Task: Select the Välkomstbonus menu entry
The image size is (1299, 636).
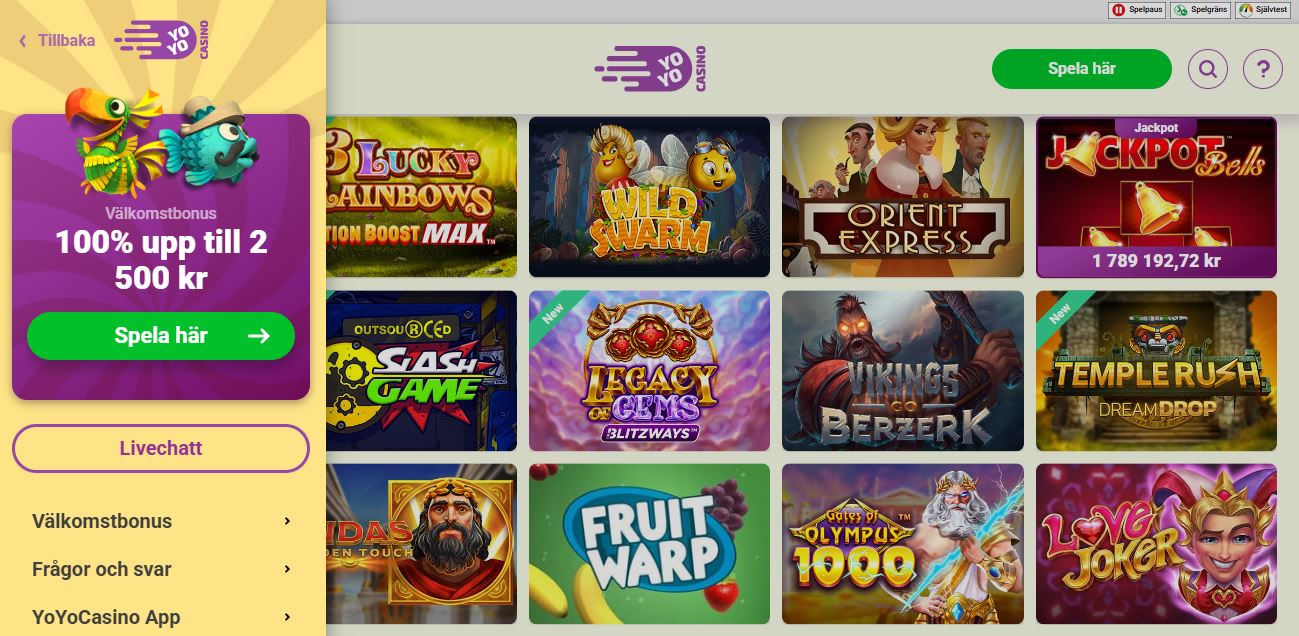Action: tap(162, 521)
